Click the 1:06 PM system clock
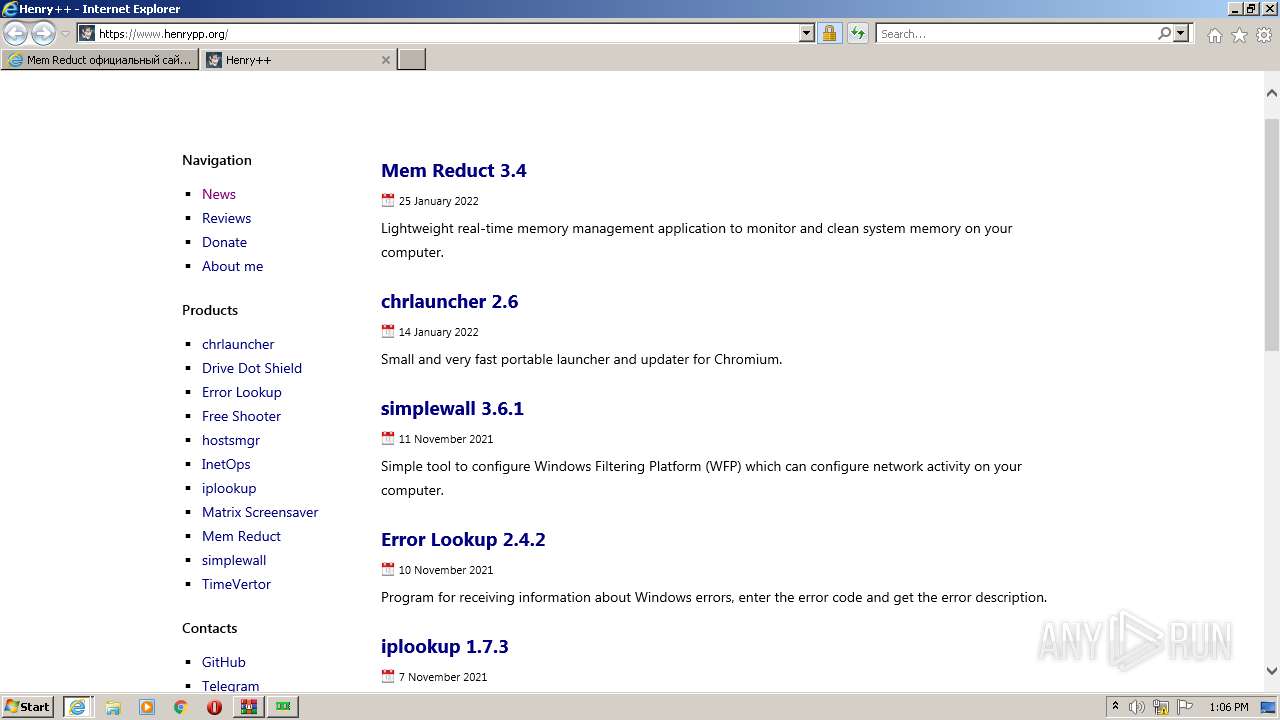The width and height of the screenshot is (1280, 720). pyautogui.click(x=1229, y=707)
